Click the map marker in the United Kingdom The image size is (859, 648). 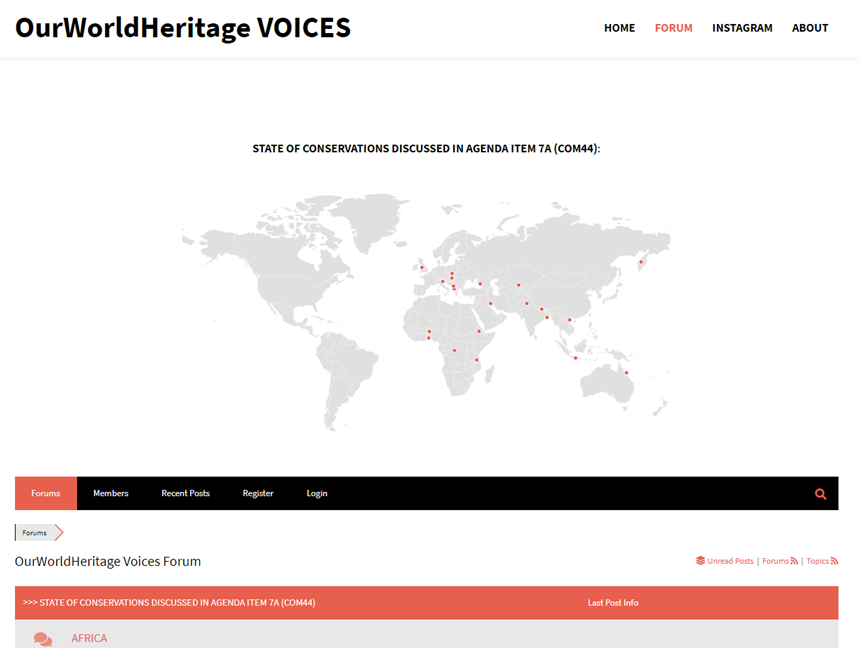(422, 267)
